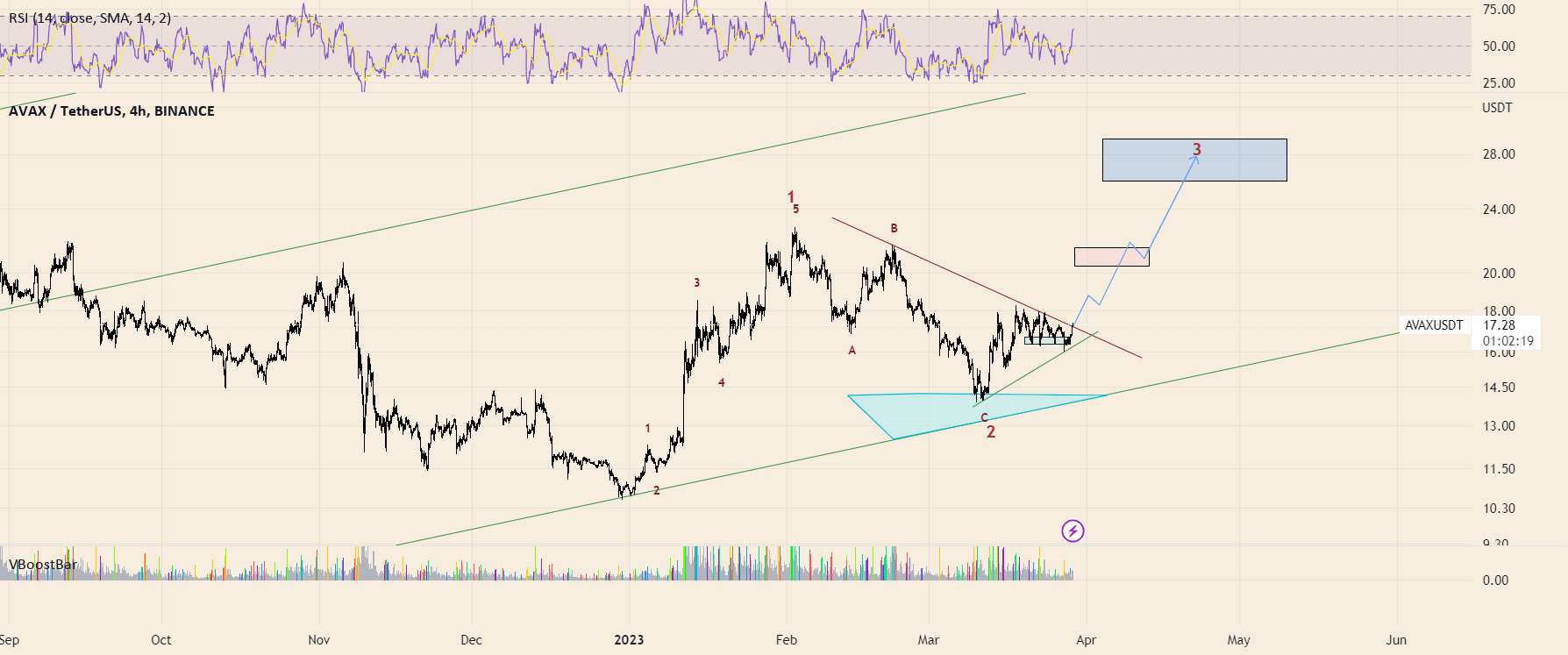Viewport: 1568px width, 655px height.
Task: Click the 28.00 price axis label
Action: 1499,154
